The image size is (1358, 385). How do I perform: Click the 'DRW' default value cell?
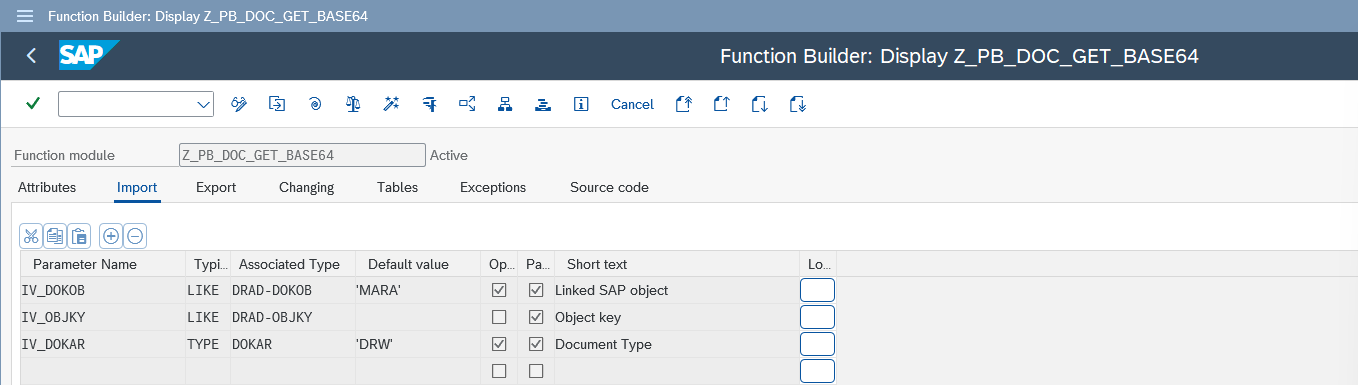coord(418,344)
